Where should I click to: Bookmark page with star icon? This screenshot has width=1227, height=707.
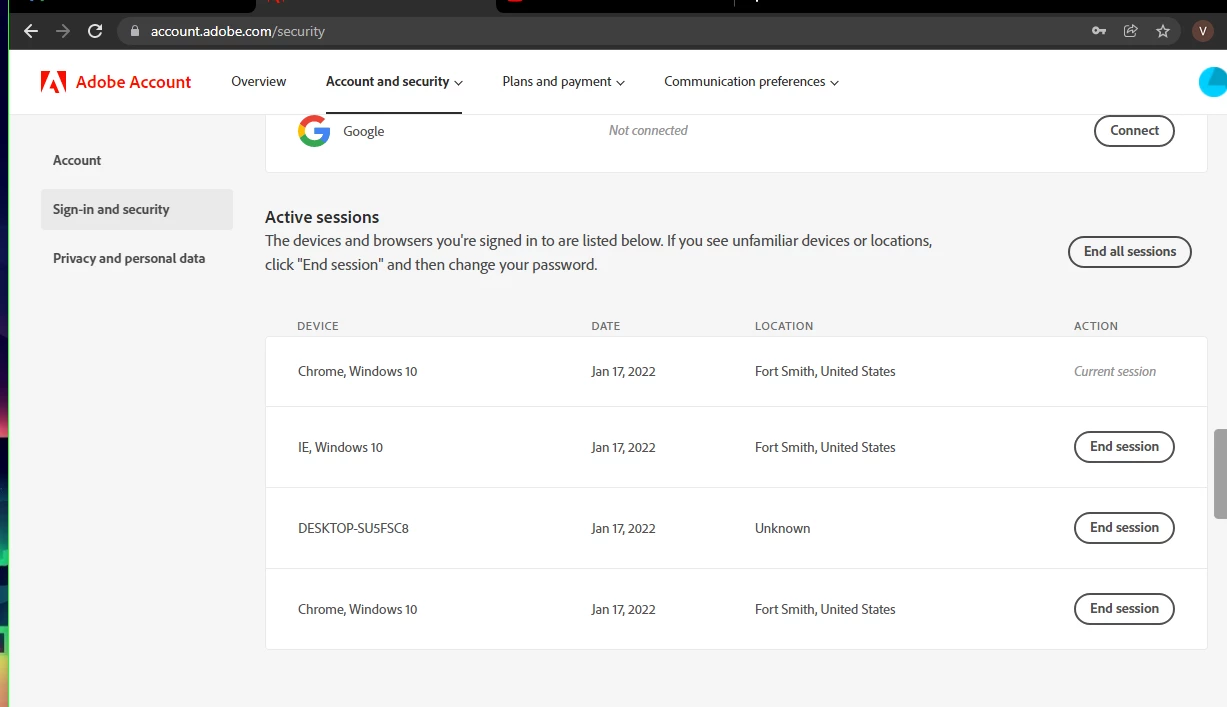click(x=1163, y=31)
